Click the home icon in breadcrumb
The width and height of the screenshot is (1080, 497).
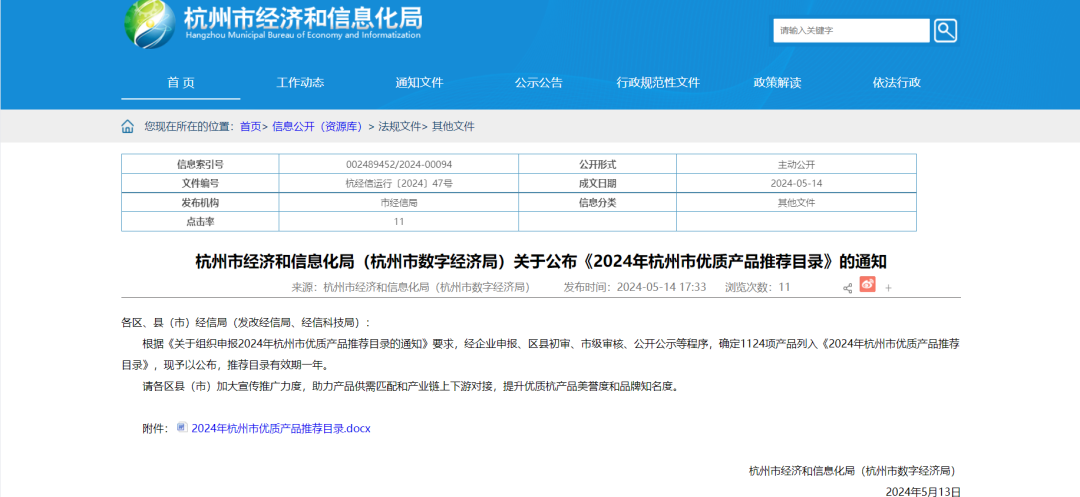point(128,127)
